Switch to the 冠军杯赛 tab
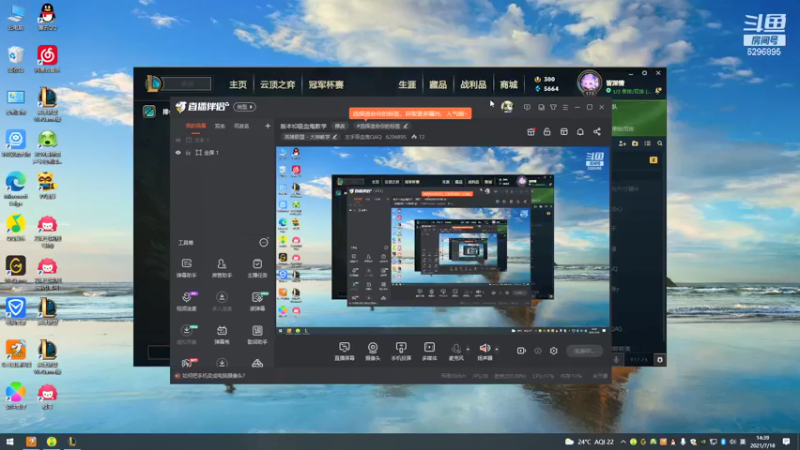Image resolution: width=800 pixels, height=450 pixels. (326, 85)
